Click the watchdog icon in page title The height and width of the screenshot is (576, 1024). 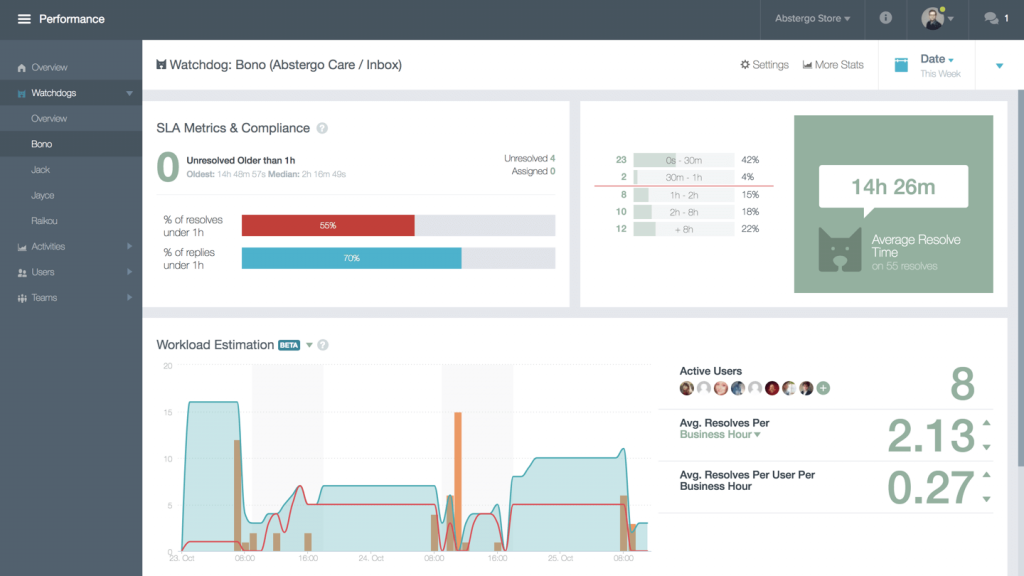coord(161,65)
